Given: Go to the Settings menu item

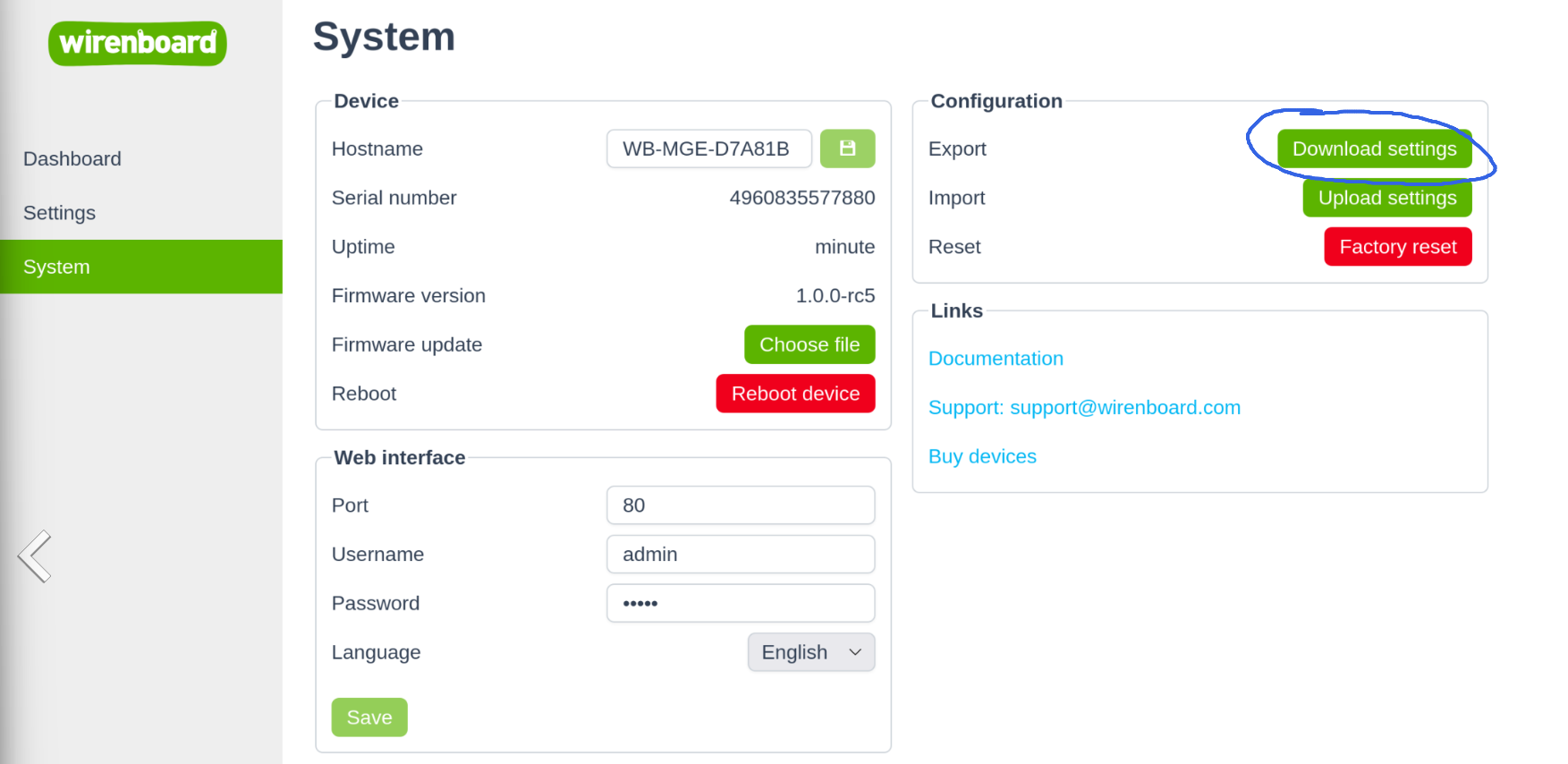Looking at the screenshot, I should coord(59,213).
